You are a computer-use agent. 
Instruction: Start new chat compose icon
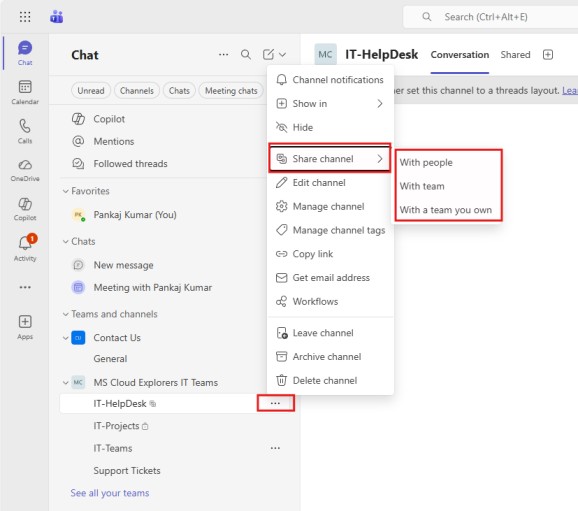[x=268, y=55]
